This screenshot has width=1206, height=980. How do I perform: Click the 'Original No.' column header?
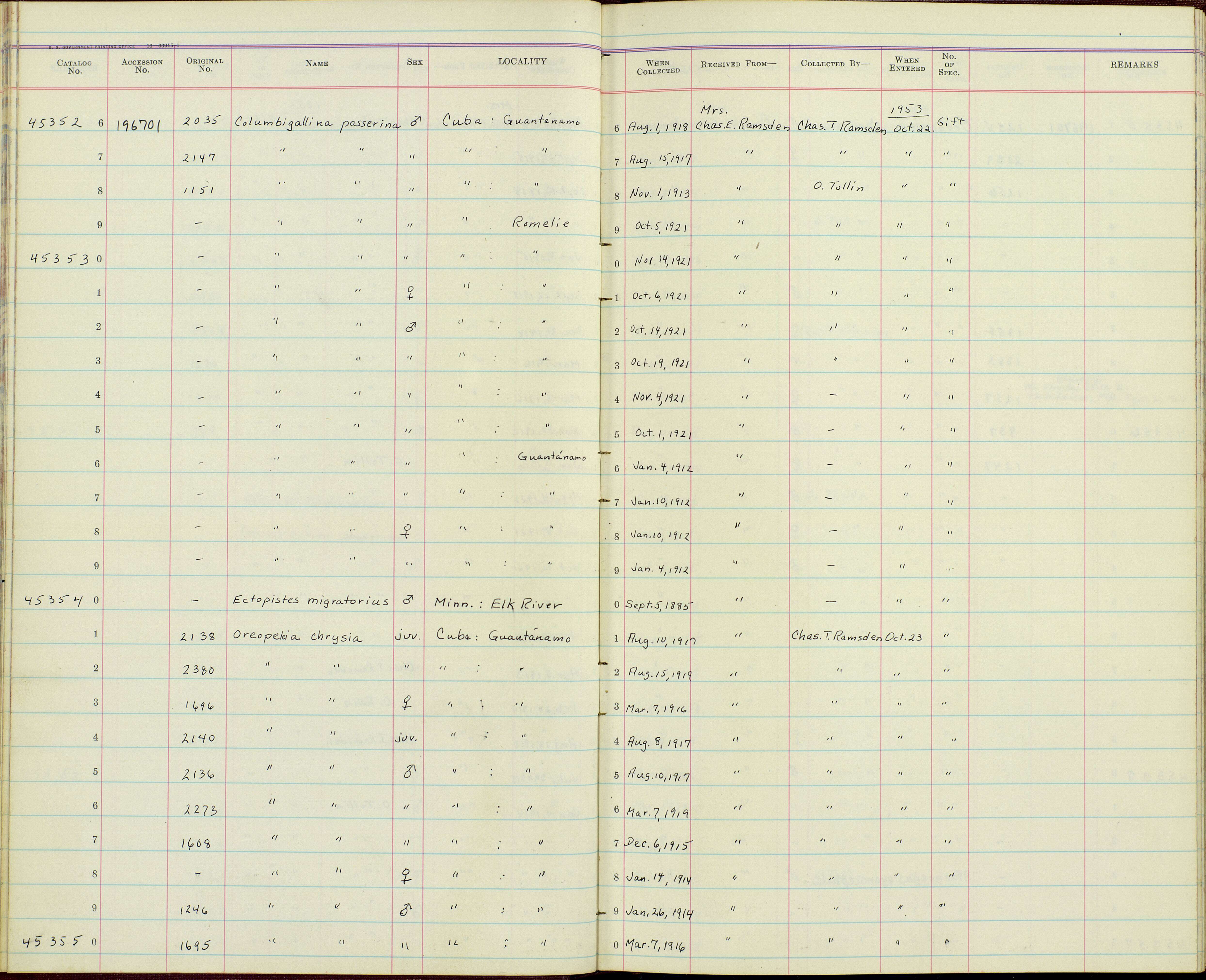point(205,65)
